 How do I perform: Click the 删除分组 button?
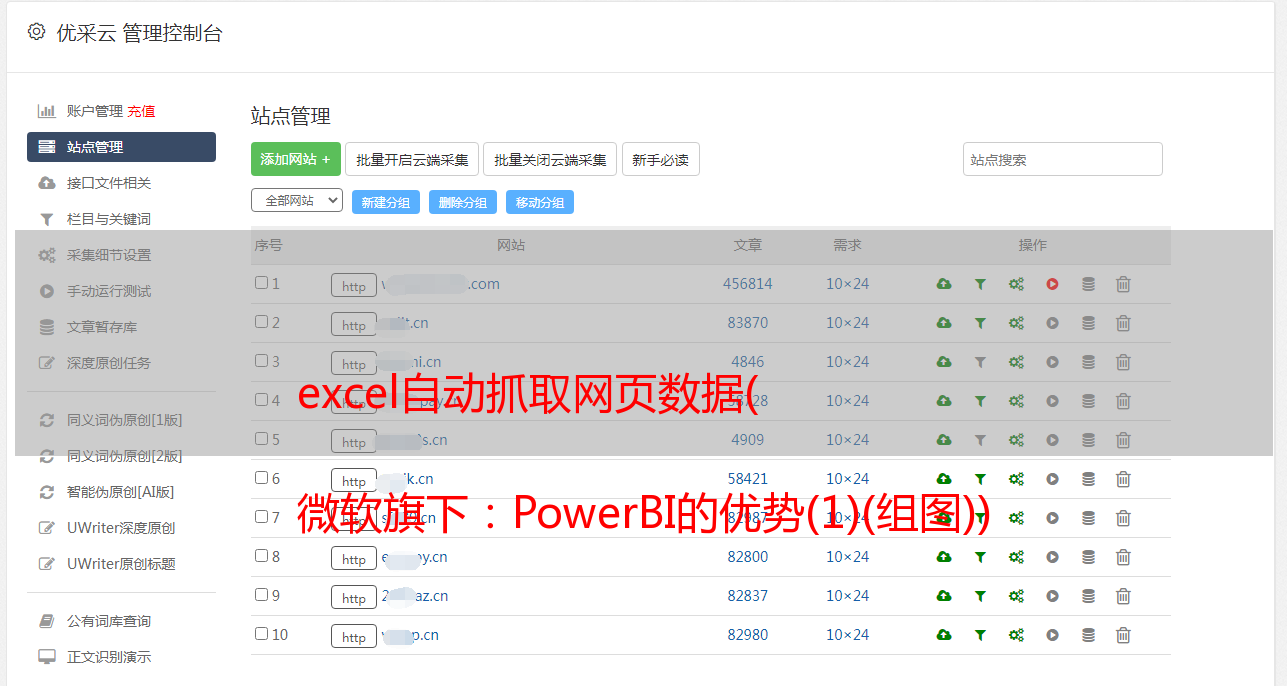(x=463, y=202)
